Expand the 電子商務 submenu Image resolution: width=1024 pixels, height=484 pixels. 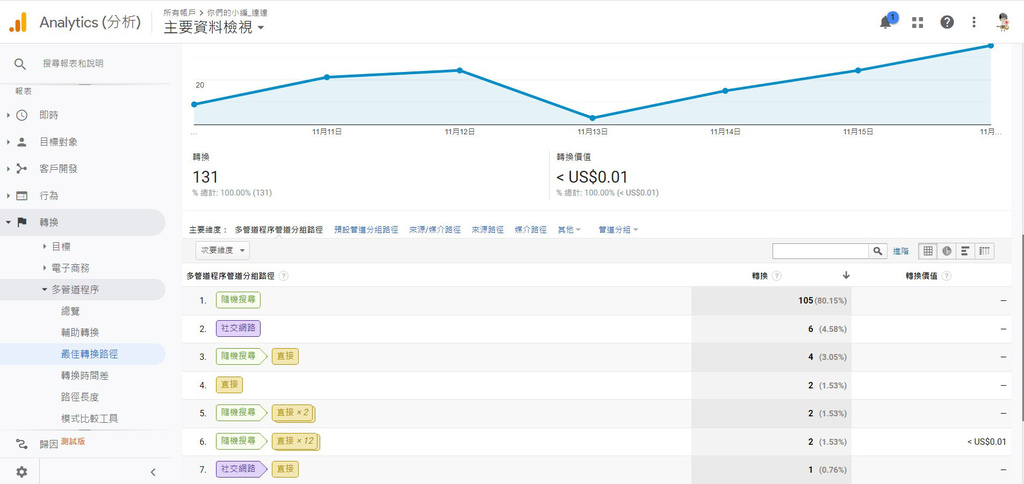pos(44,268)
